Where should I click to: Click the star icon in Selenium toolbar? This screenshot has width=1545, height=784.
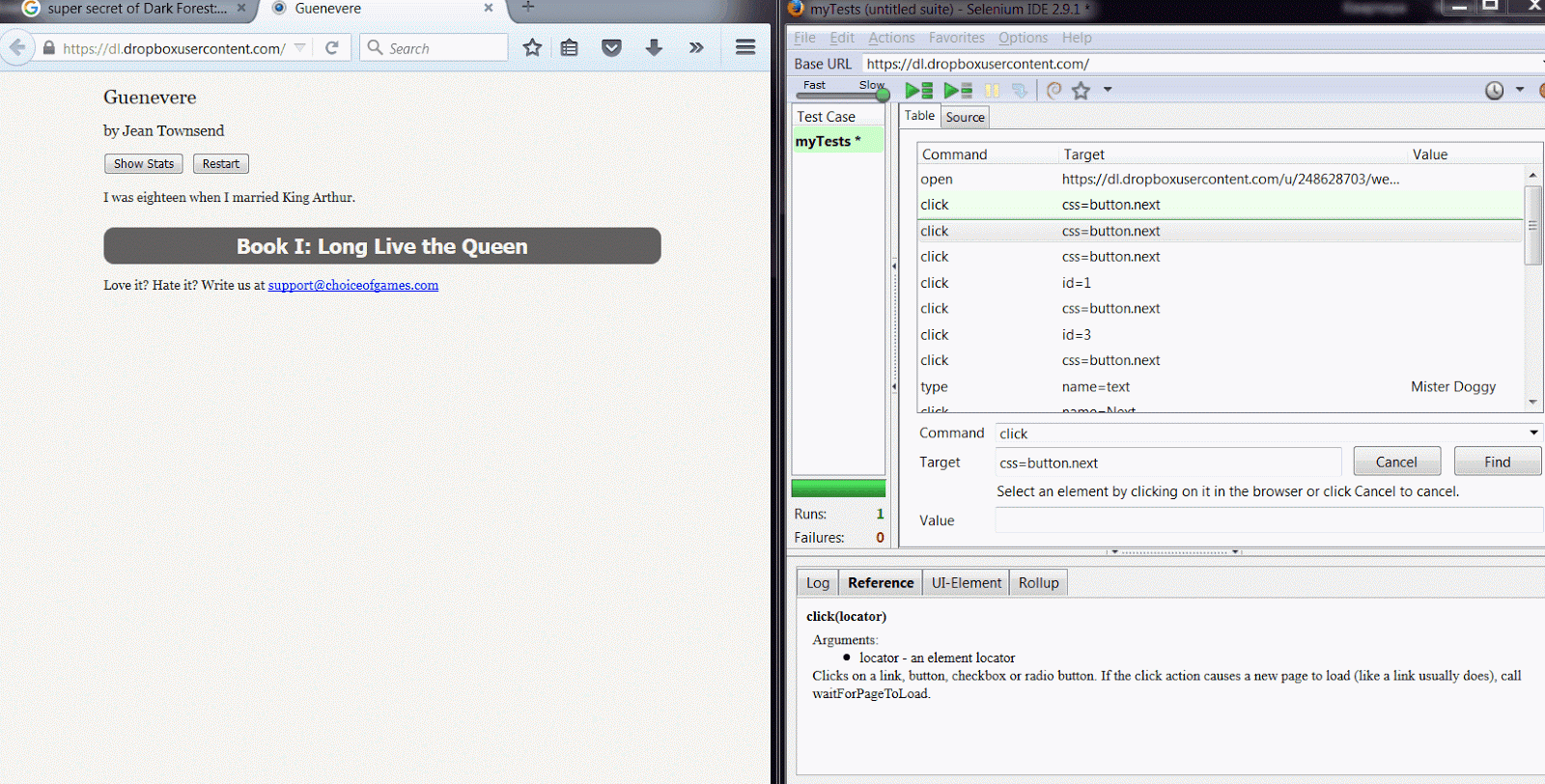(x=1081, y=90)
